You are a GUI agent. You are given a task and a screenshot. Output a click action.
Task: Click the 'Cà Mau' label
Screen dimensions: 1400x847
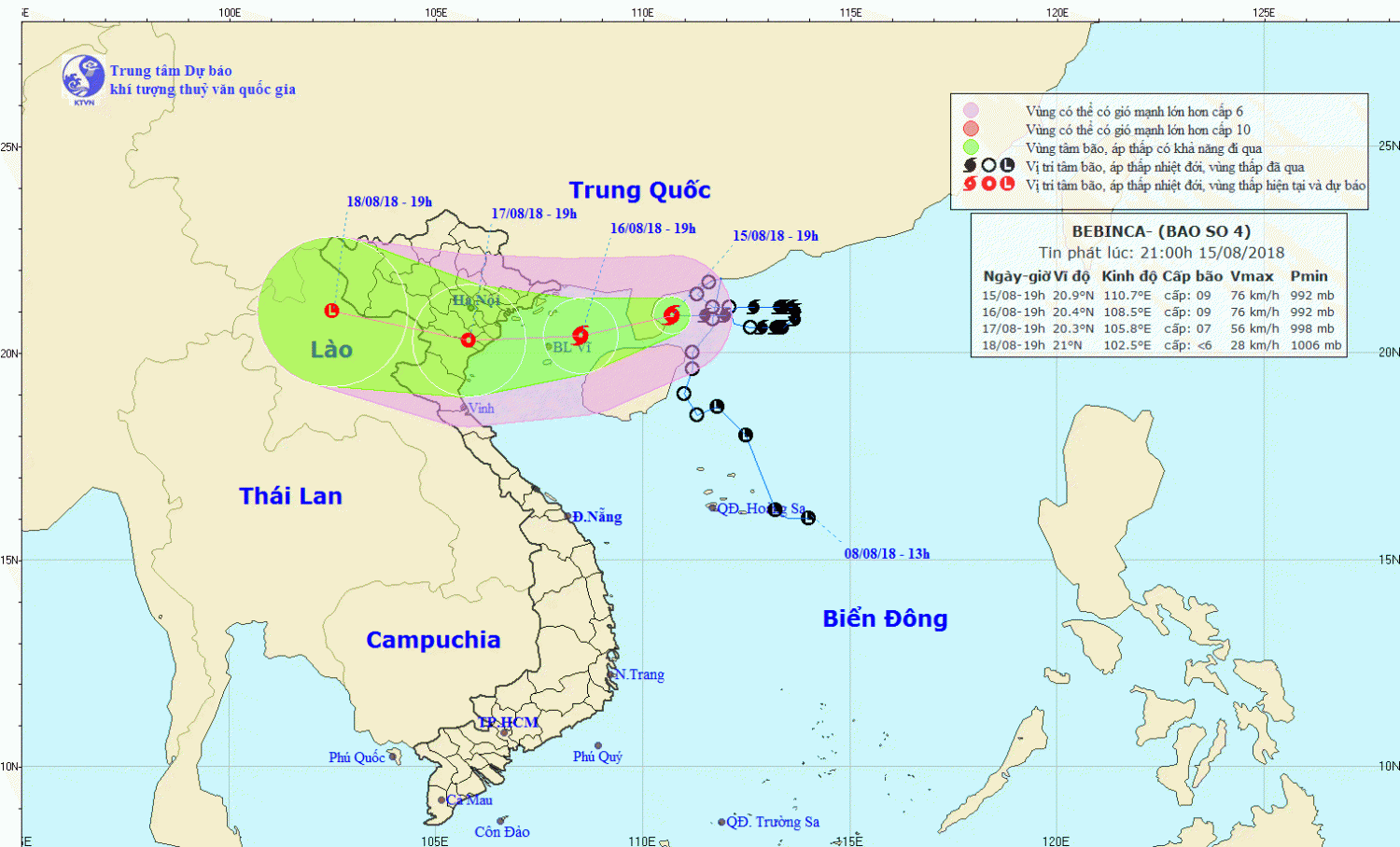(469, 800)
